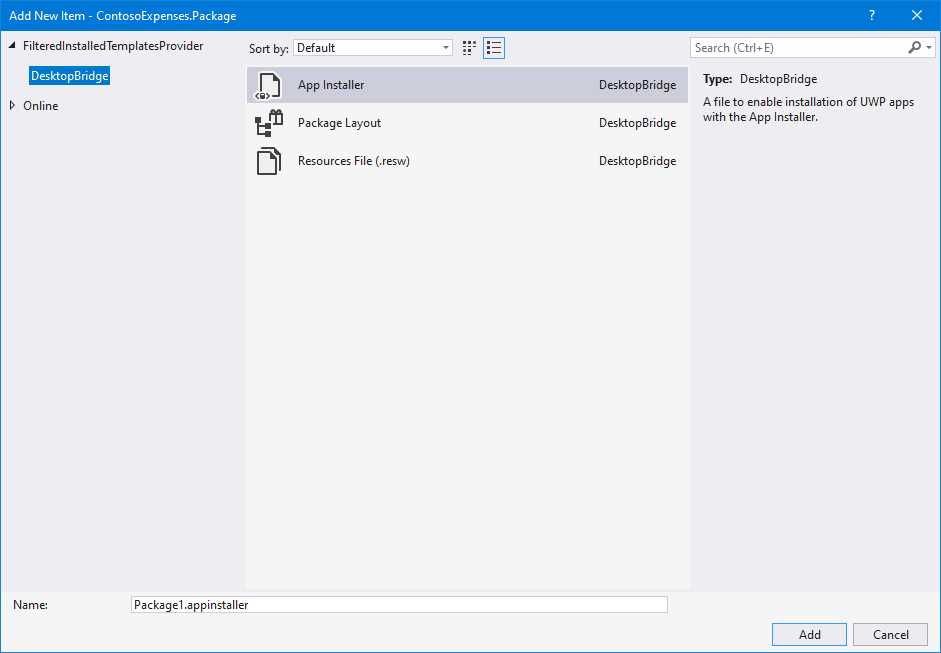
Task: Switch to list view
Action: click(x=493, y=47)
